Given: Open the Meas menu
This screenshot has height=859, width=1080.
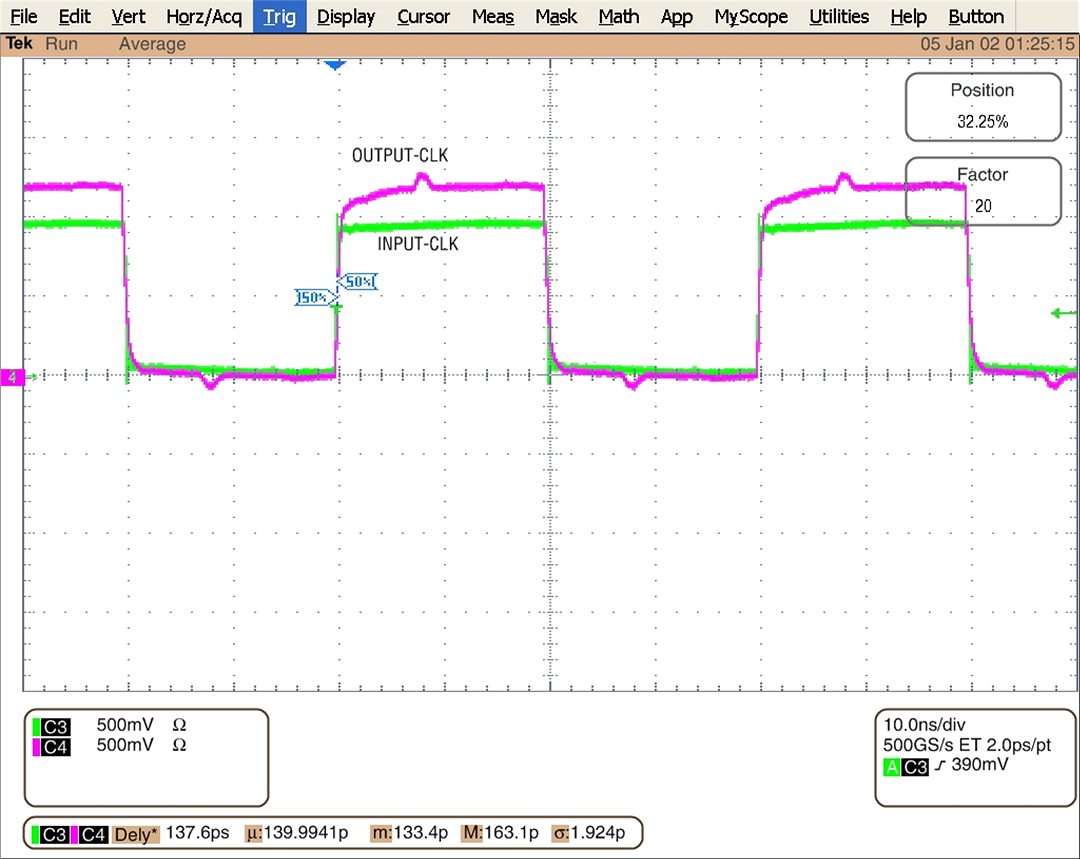Looking at the screenshot, I should coord(492,16).
